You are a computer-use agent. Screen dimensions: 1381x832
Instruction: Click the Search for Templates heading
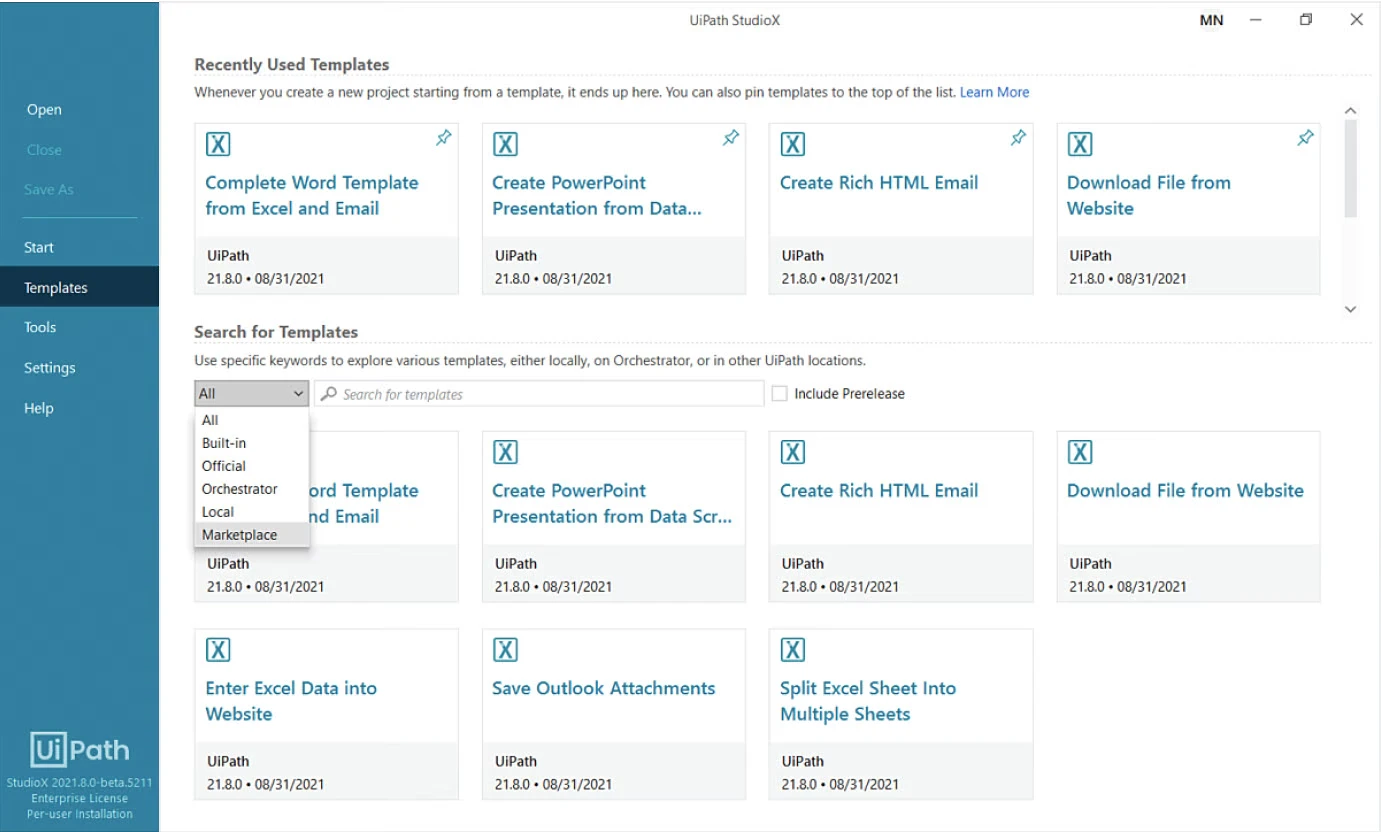tap(276, 332)
